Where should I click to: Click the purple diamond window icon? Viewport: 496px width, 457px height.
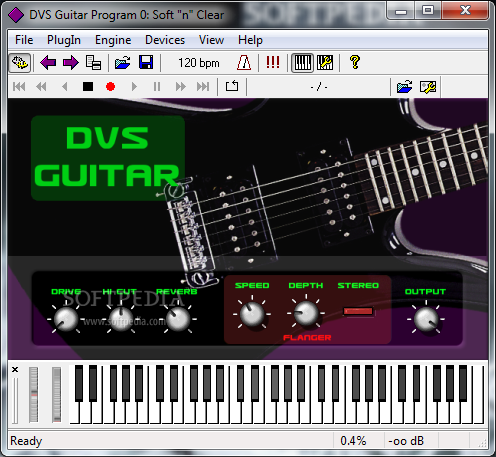pos(16,15)
